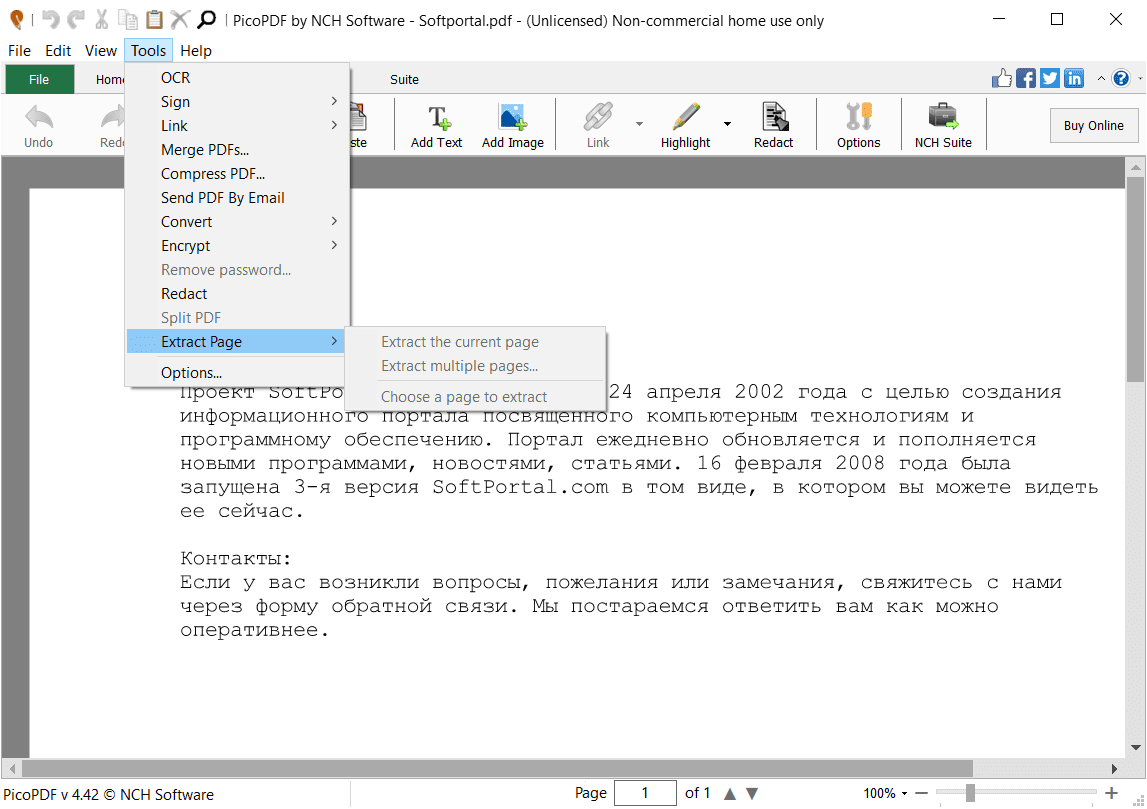
Task: Select the Redact toolbar tool
Action: point(773,126)
